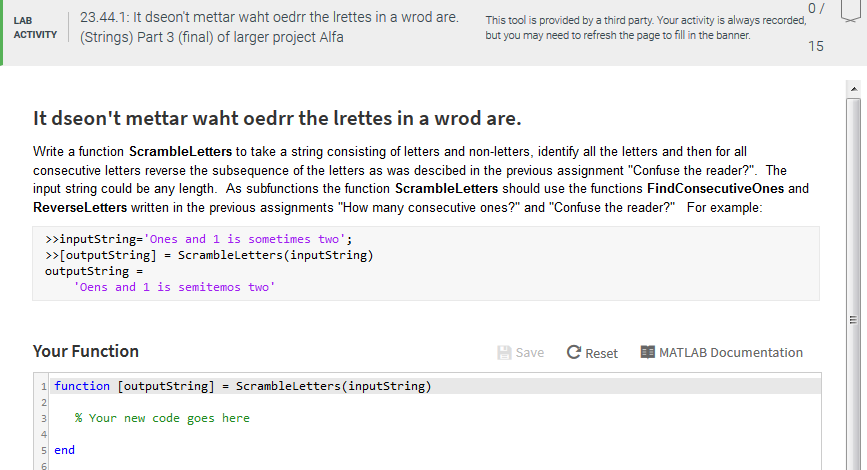Click the 'end' keyword on line 5
The width and height of the screenshot is (867, 470).
coord(64,450)
